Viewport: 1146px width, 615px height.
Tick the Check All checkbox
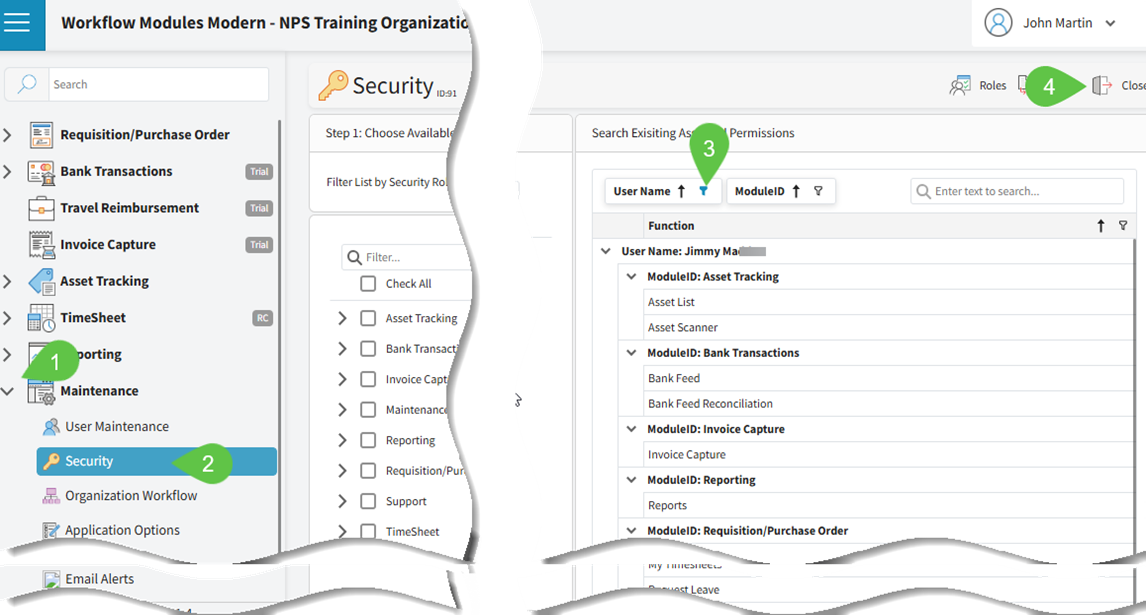[x=368, y=284]
